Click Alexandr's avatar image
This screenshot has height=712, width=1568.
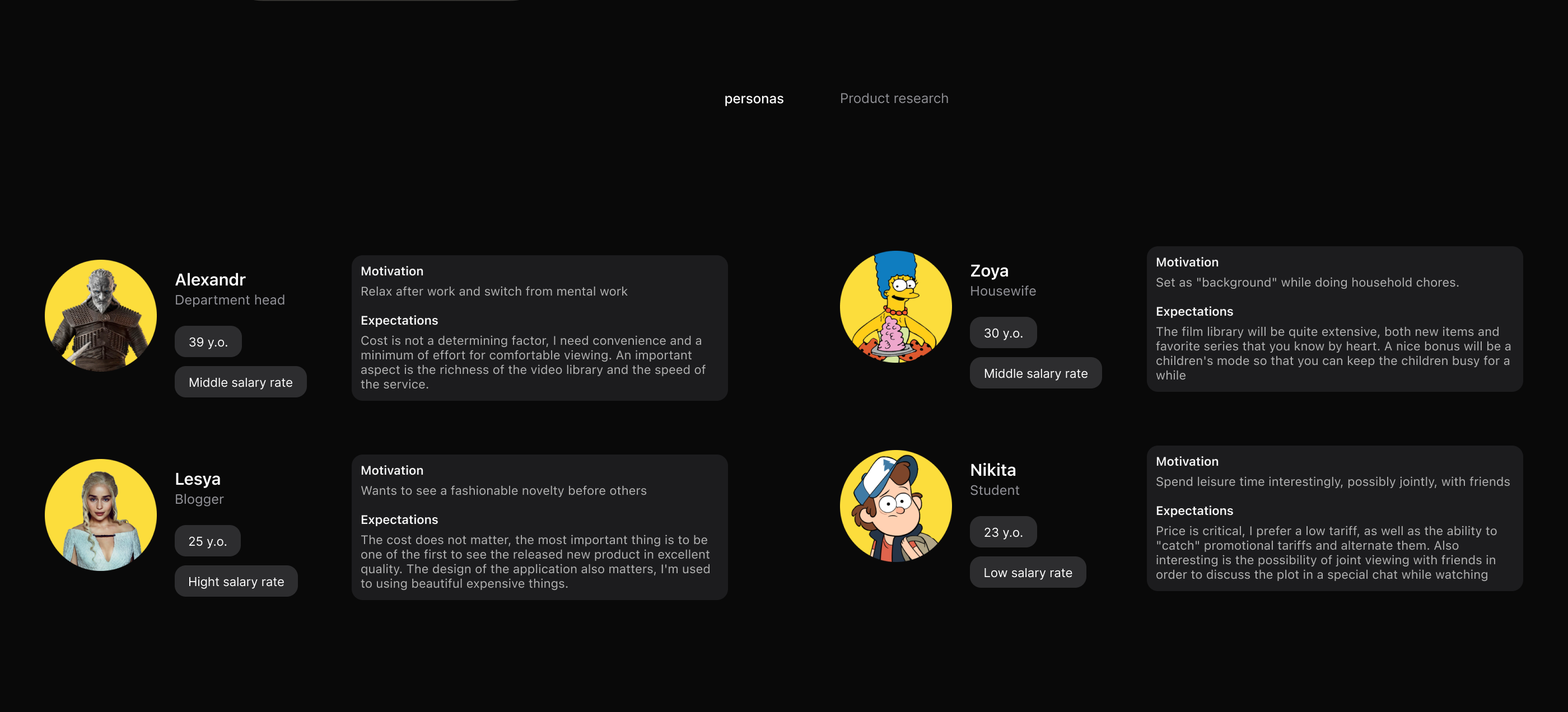tap(100, 316)
